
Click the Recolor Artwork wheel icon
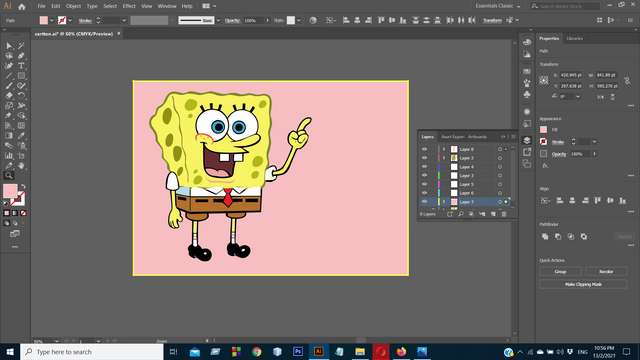[x=313, y=20]
